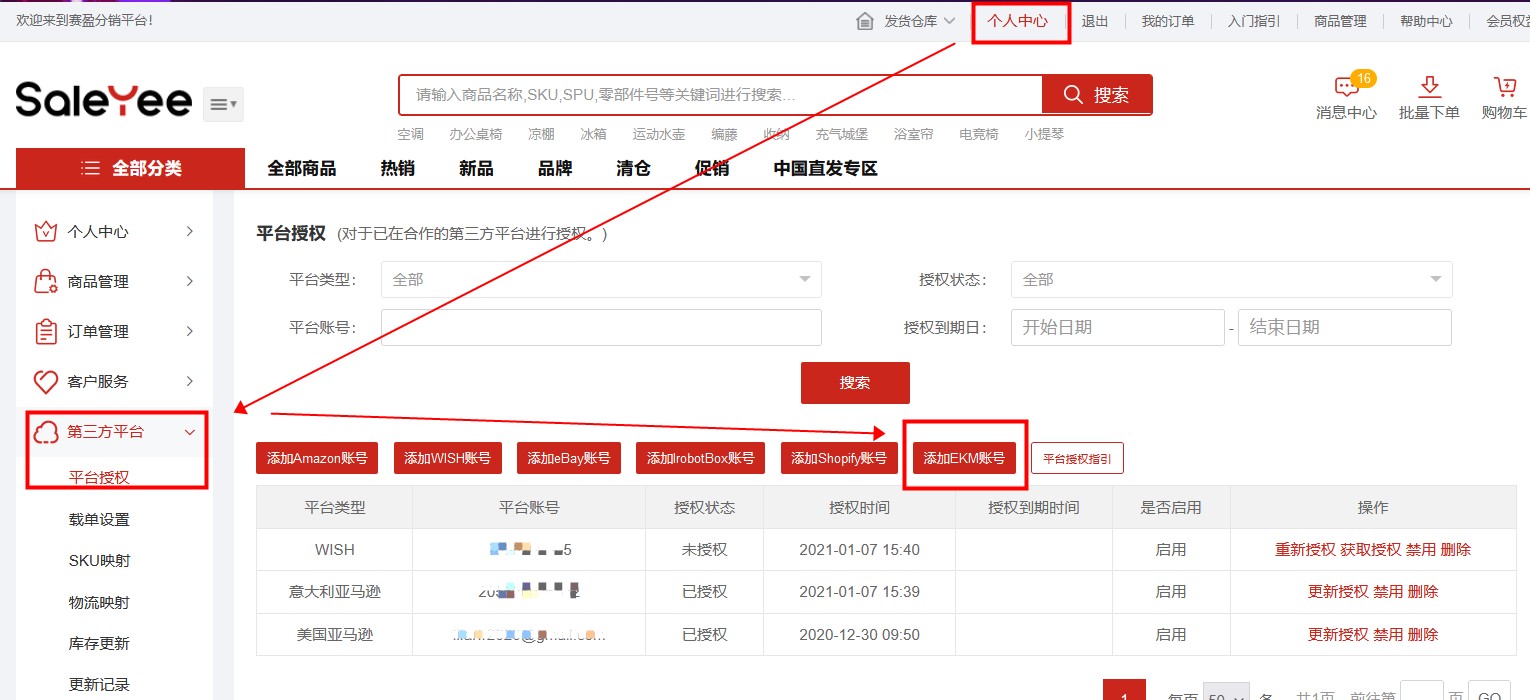
Task: Click the 平台账号 input field
Action: tap(601, 327)
